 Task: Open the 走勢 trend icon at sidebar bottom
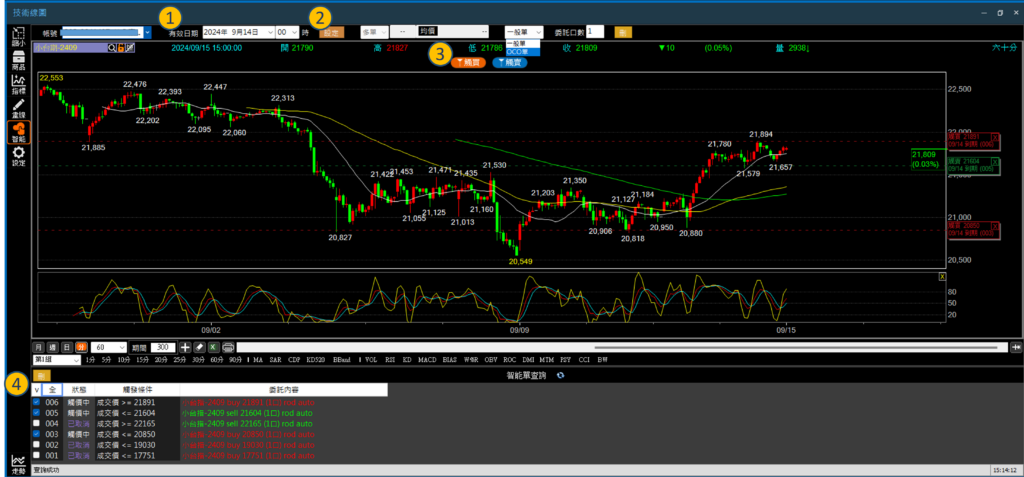coord(18,465)
